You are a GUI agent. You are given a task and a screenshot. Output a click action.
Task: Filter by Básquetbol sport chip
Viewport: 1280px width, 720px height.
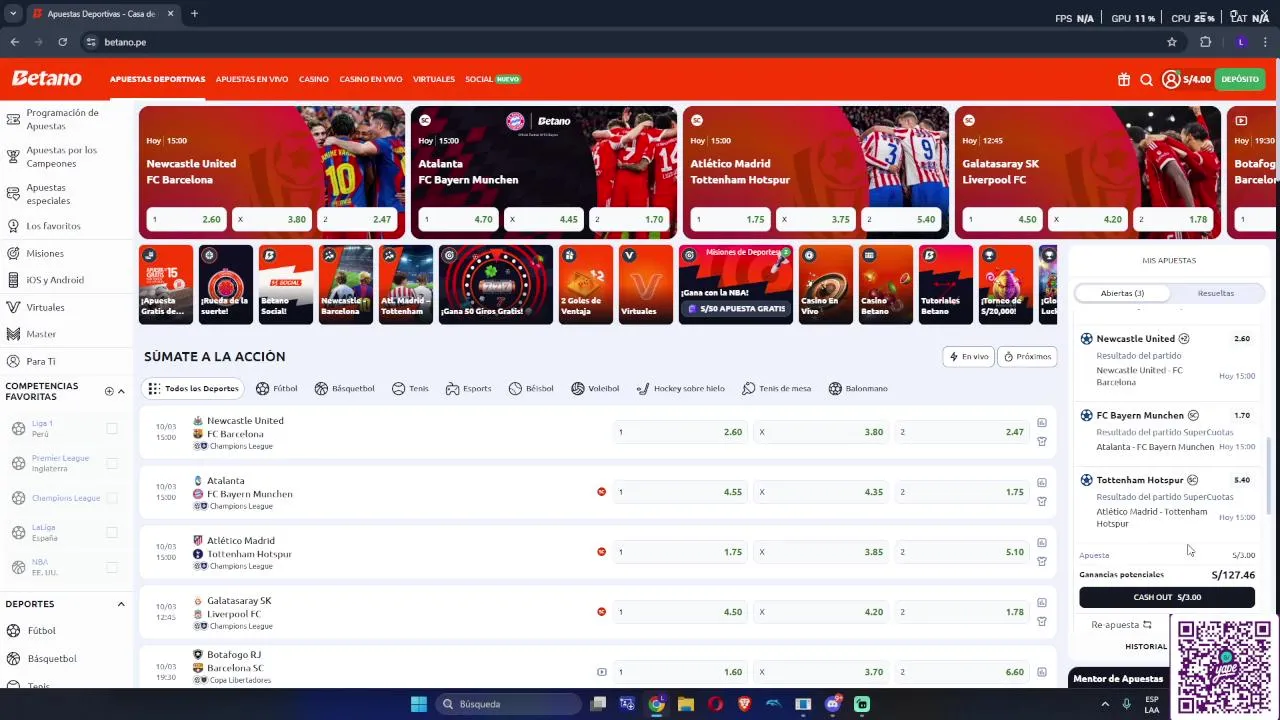coord(344,388)
